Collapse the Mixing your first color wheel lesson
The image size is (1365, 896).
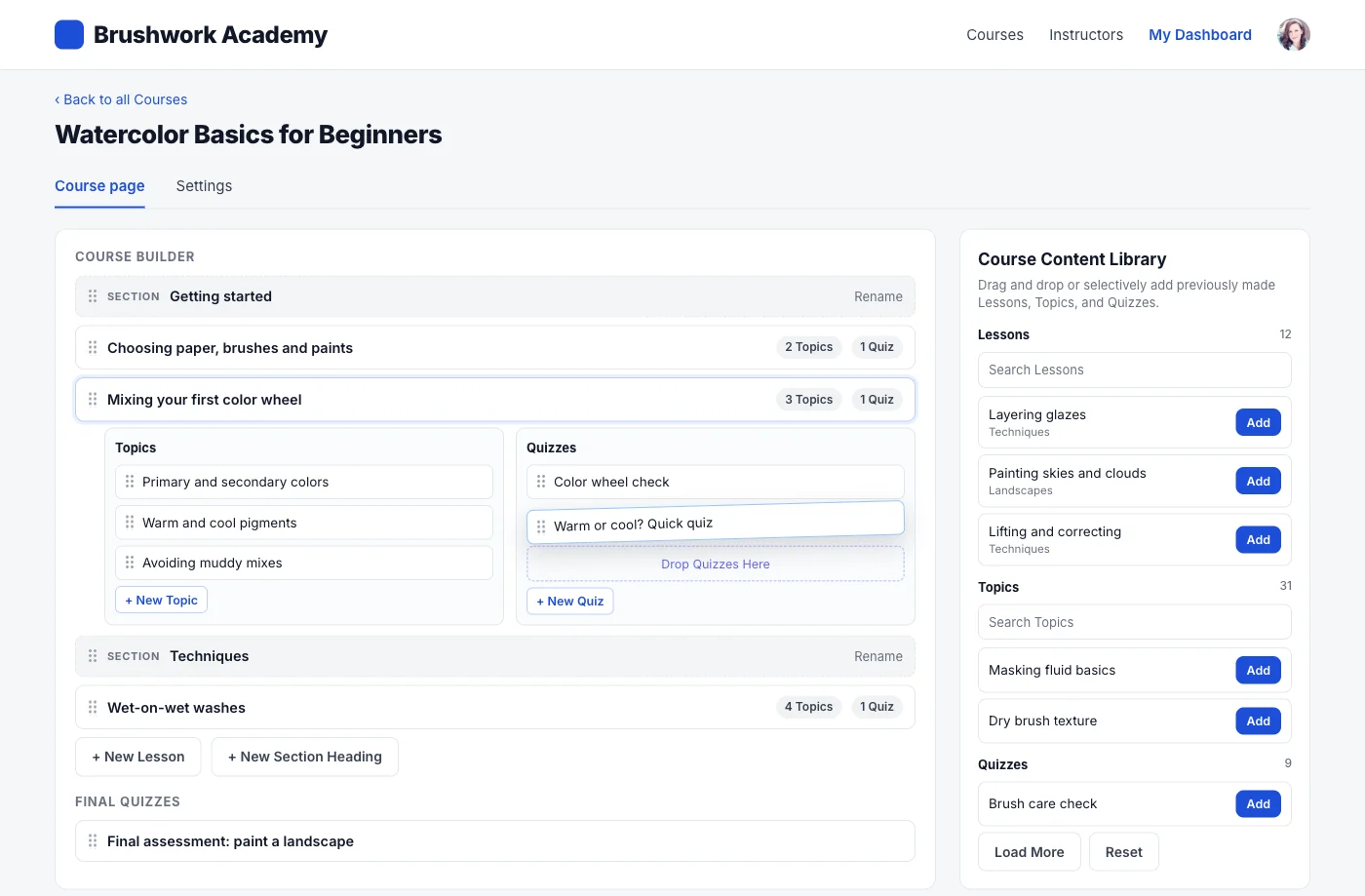495,400
